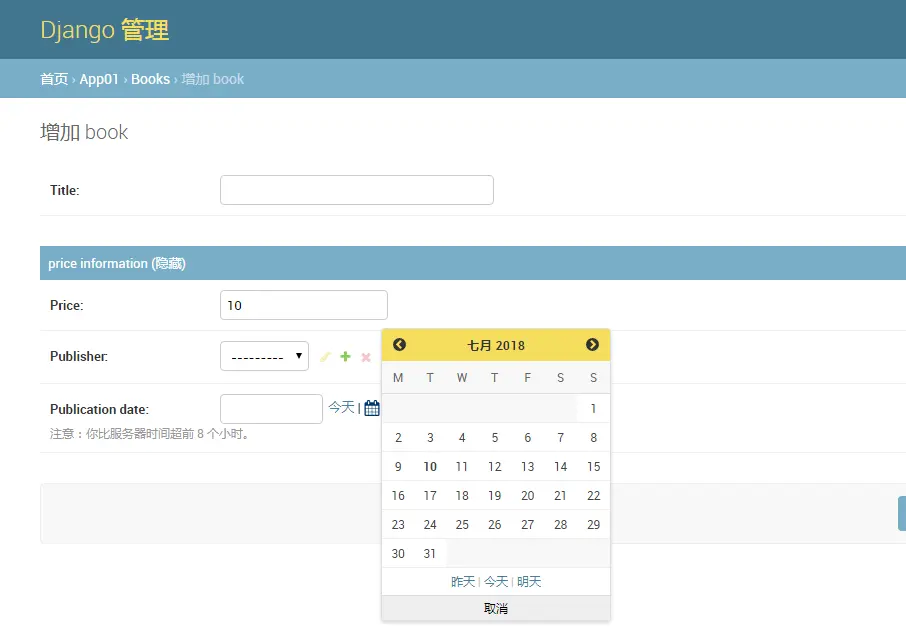The height and width of the screenshot is (639, 906).
Task: Select day 15 in calendar
Action: click(593, 466)
